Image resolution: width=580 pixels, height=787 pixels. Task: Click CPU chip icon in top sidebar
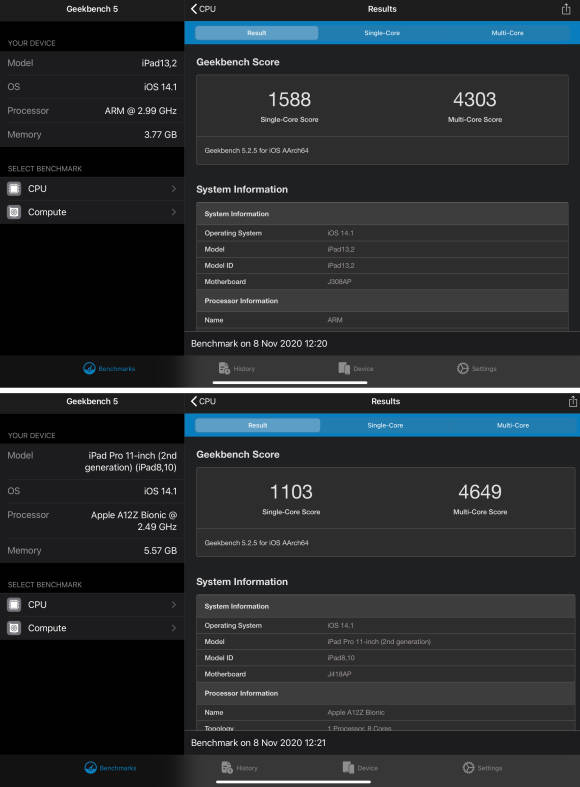coord(14,189)
